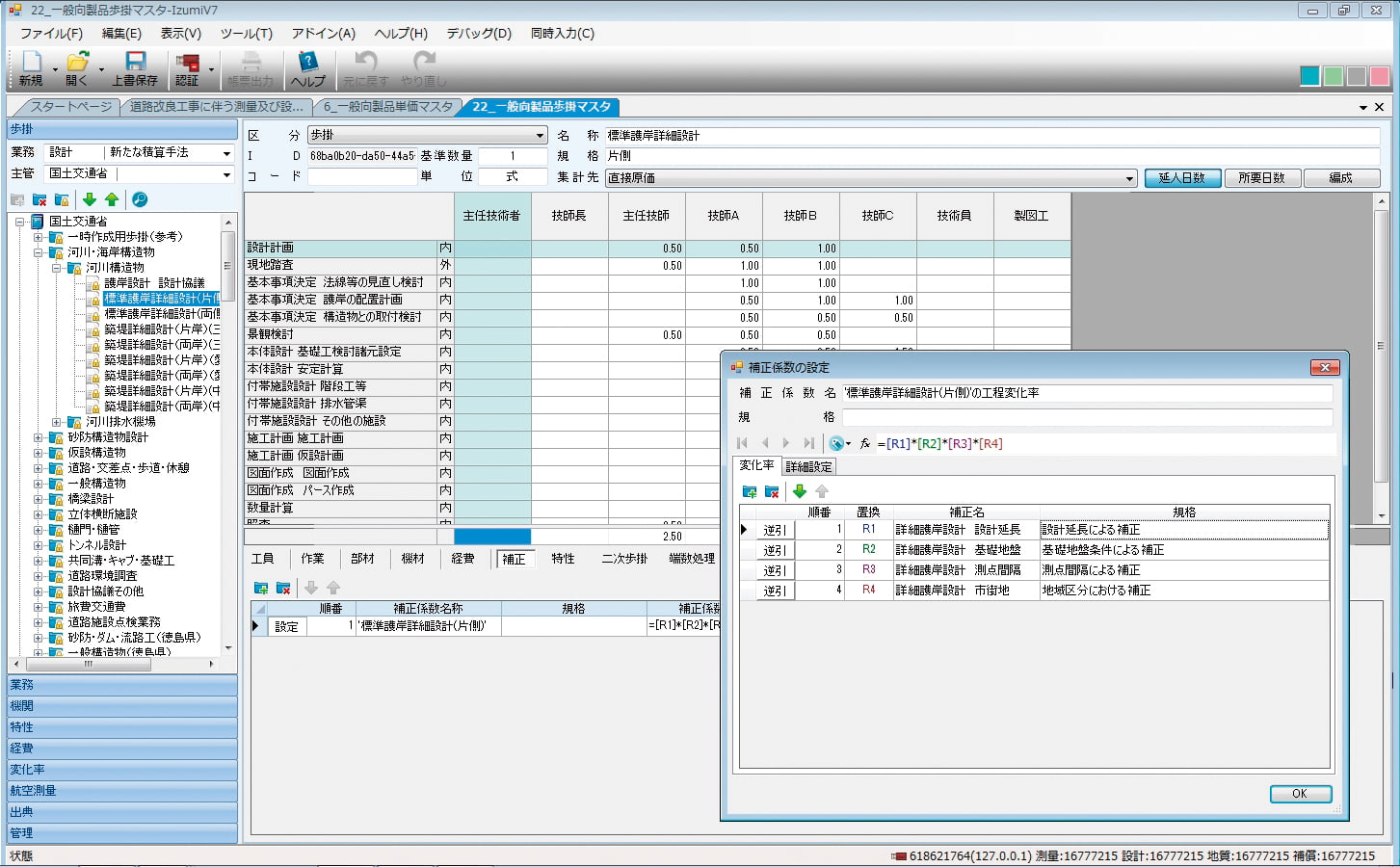Screen dimensions: 1400x867
Task: Click the 規格 input field in dialog
Action: (1087, 417)
